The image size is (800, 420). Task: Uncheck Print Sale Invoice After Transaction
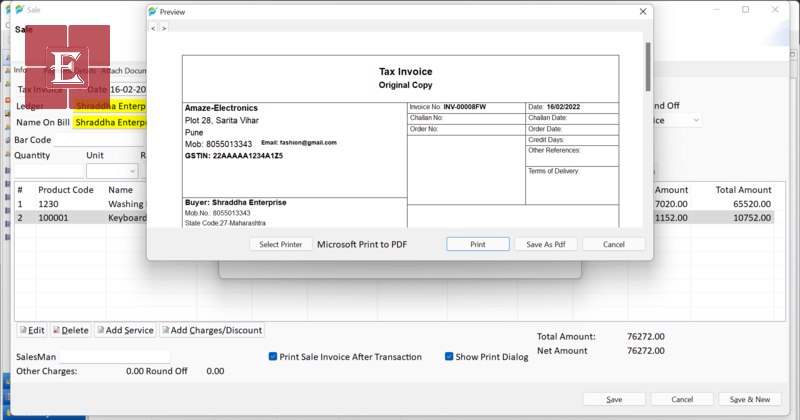pos(273,356)
